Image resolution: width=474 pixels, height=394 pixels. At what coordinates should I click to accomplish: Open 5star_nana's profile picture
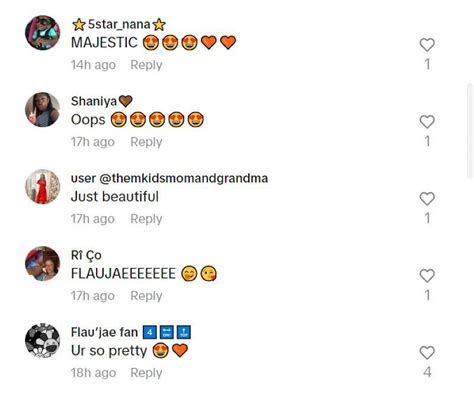(x=43, y=33)
